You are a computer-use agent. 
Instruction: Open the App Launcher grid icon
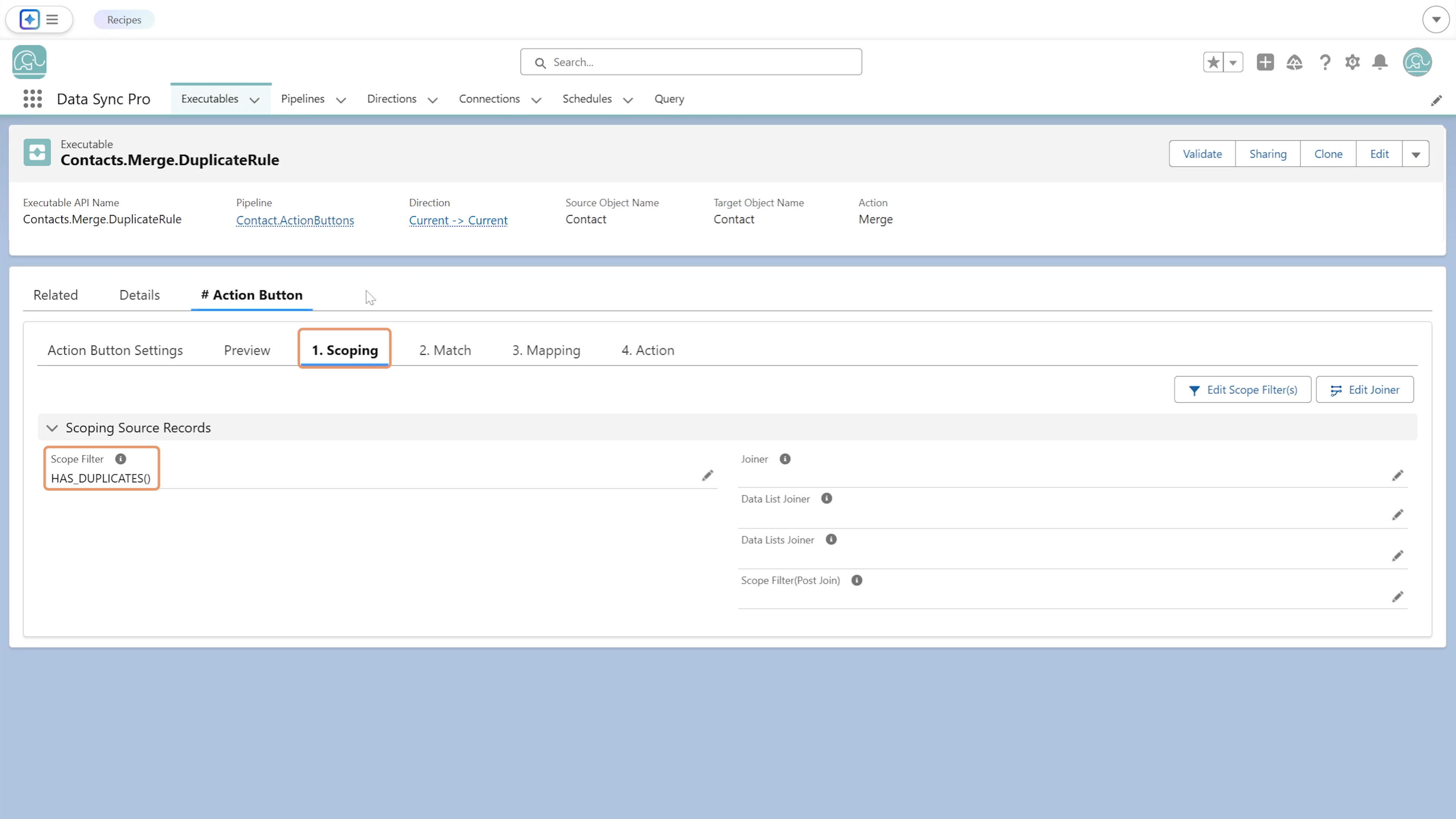coord(33,99)
